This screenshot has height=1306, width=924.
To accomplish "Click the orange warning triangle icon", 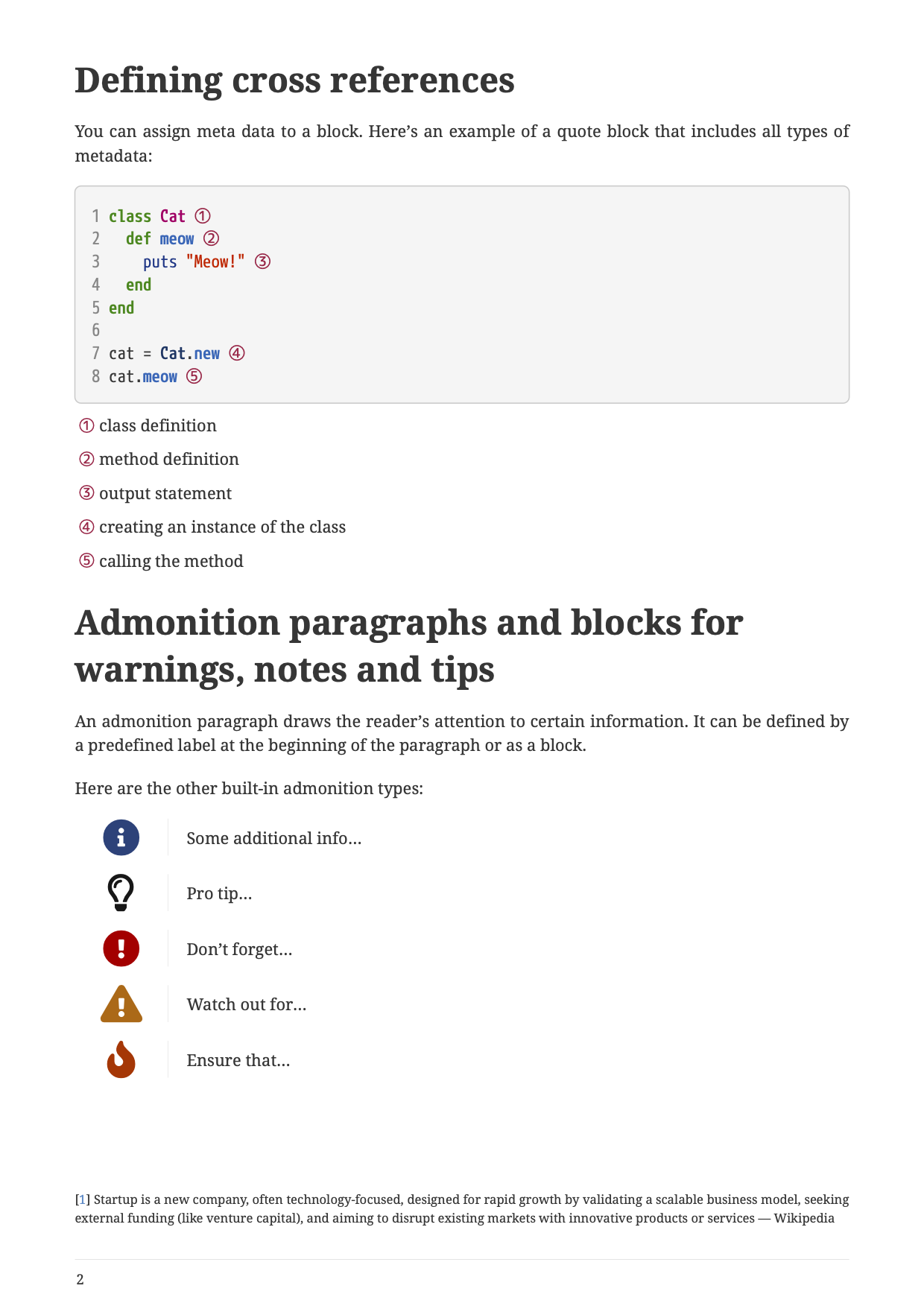I will [121, 1004].
